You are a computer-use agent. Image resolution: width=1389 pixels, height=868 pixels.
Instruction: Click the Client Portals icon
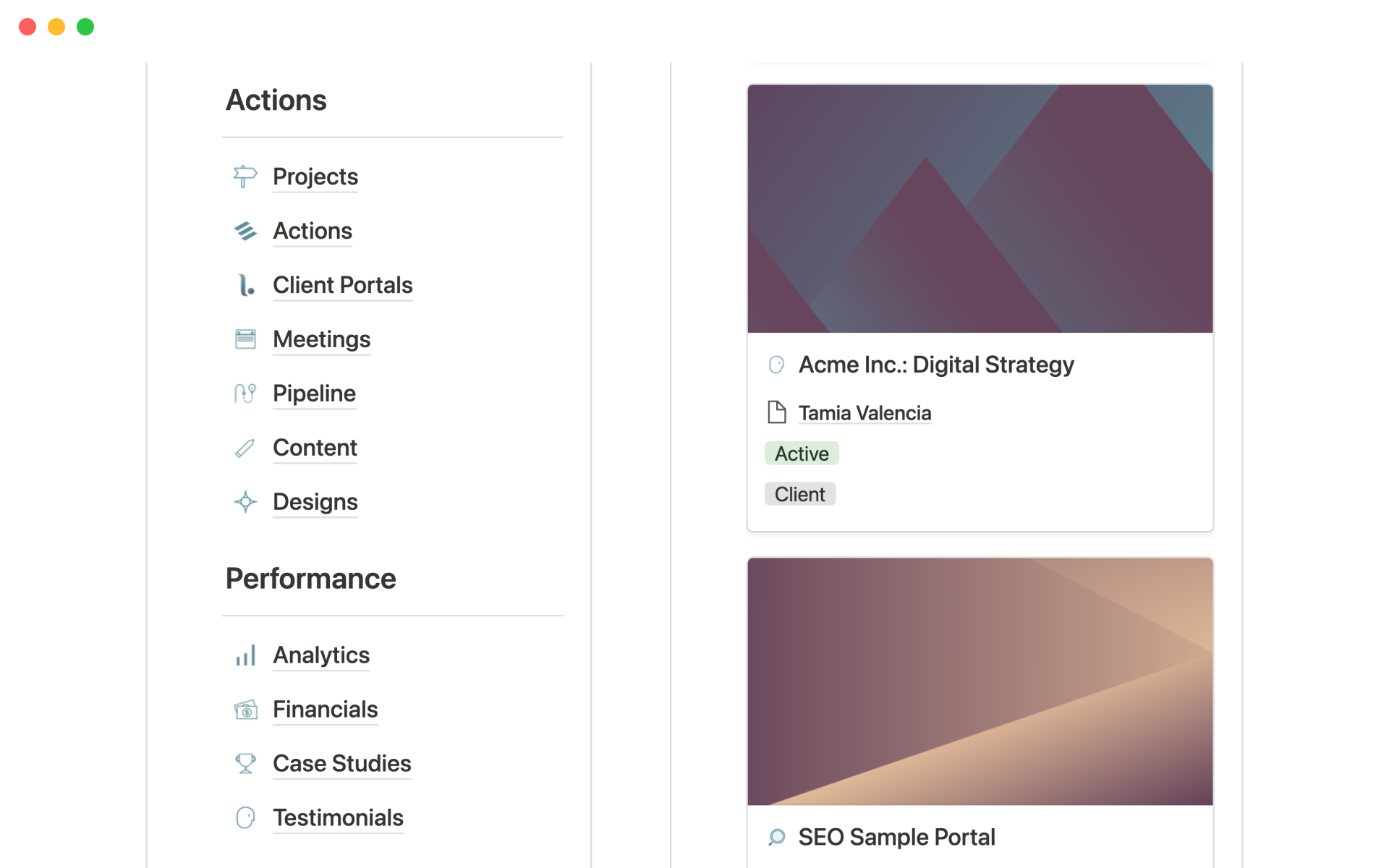pos(245,285)
